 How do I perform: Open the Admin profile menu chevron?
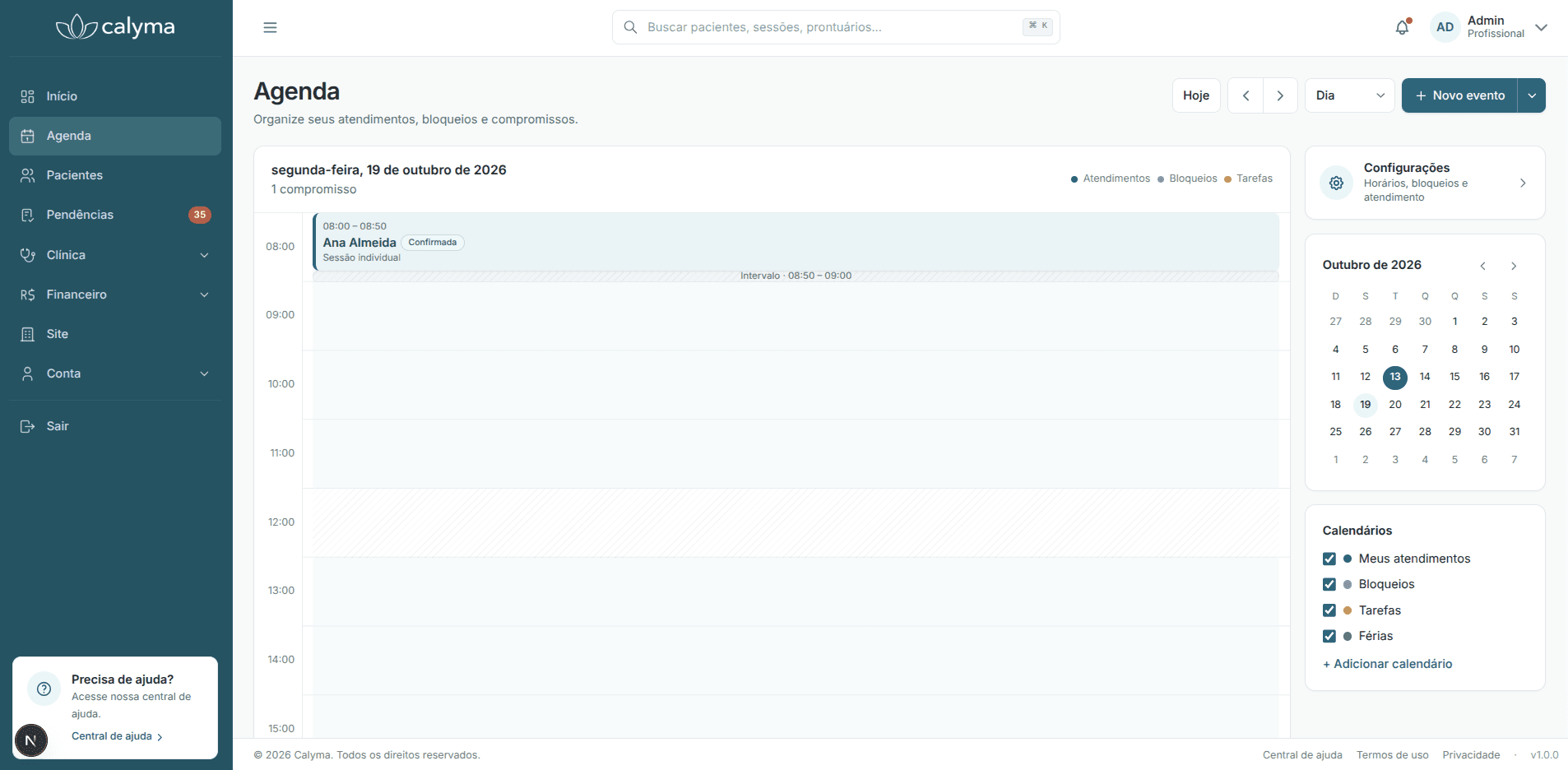[1542, 27]
